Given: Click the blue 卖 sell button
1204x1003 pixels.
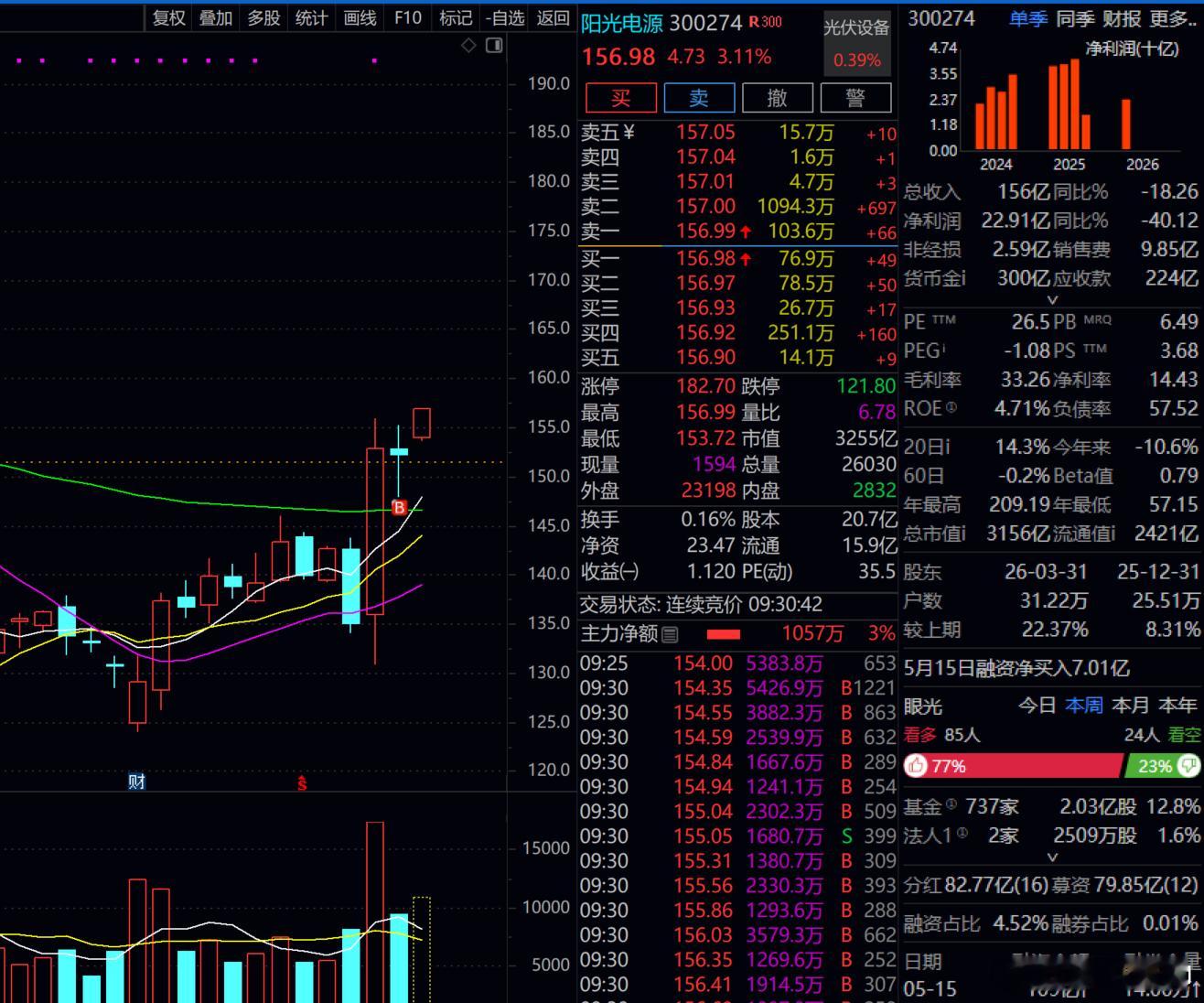Looking at the screenshot, I should [699, 98].
